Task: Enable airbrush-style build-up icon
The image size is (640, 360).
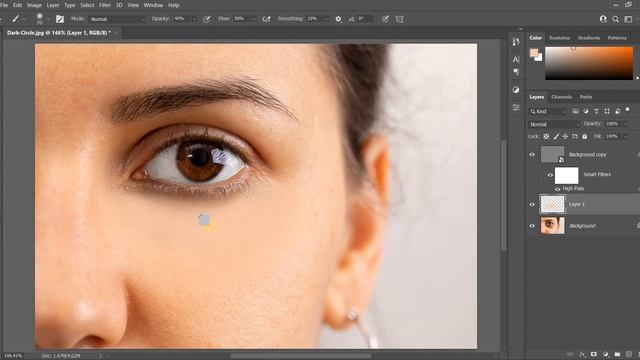Action: (x=267, y=19)
